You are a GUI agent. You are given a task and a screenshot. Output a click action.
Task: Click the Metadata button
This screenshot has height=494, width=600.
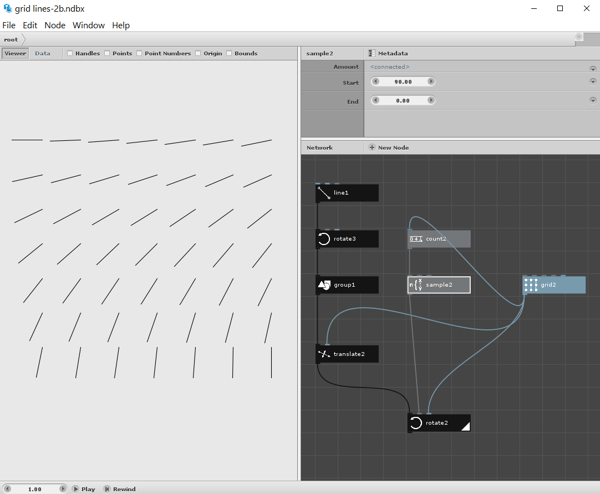388,53
